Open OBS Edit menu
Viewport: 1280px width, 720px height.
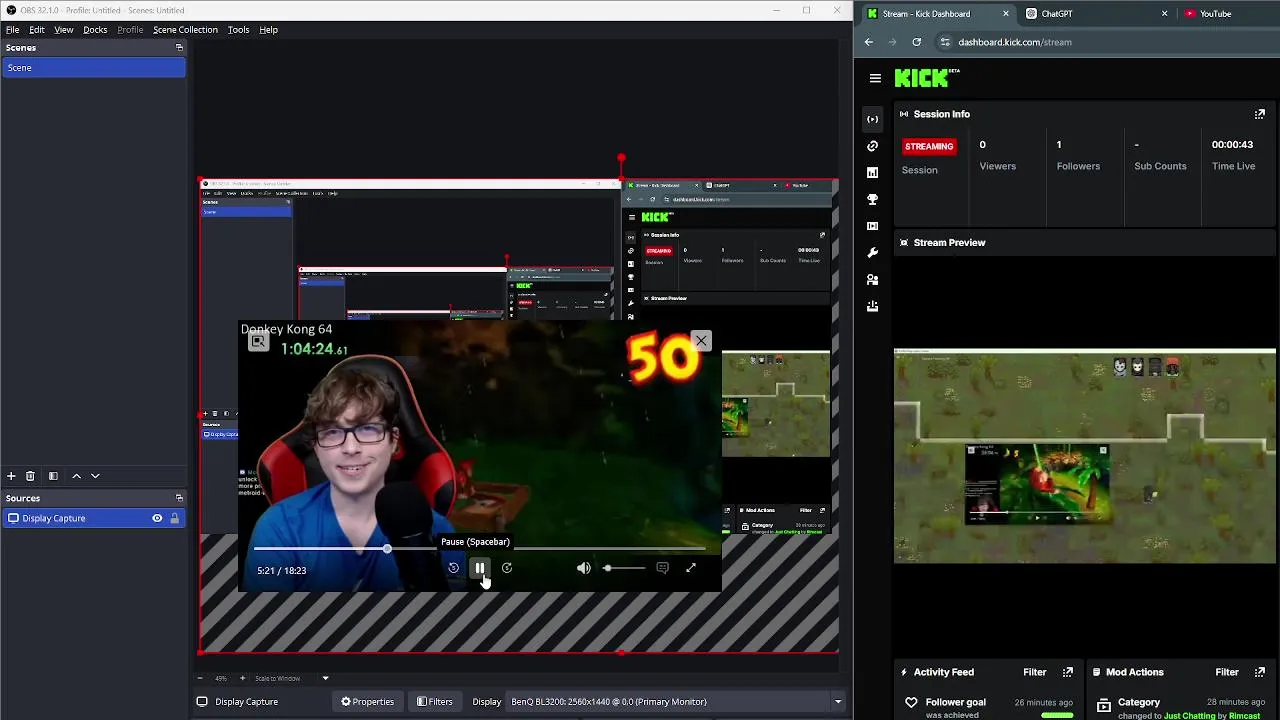click(36, 29)
